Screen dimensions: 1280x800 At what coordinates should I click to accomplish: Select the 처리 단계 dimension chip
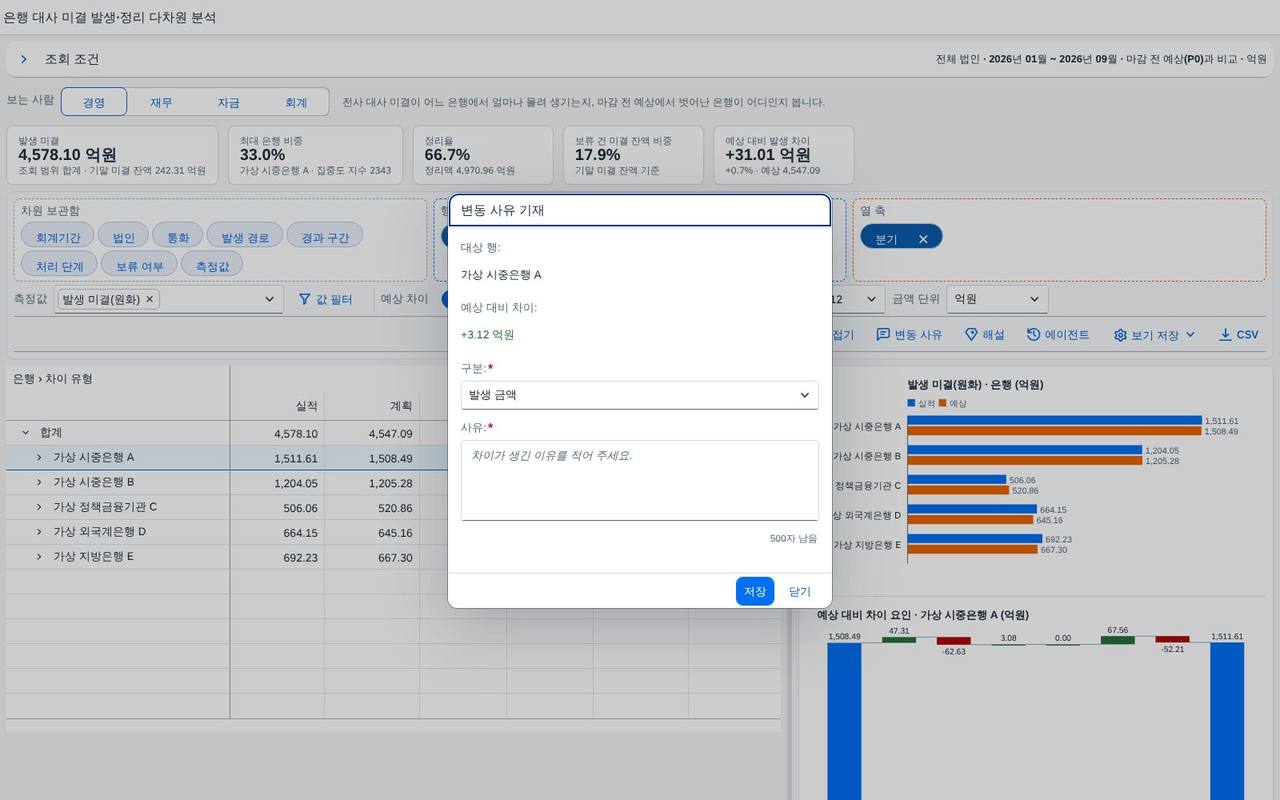tap(60, 266)
